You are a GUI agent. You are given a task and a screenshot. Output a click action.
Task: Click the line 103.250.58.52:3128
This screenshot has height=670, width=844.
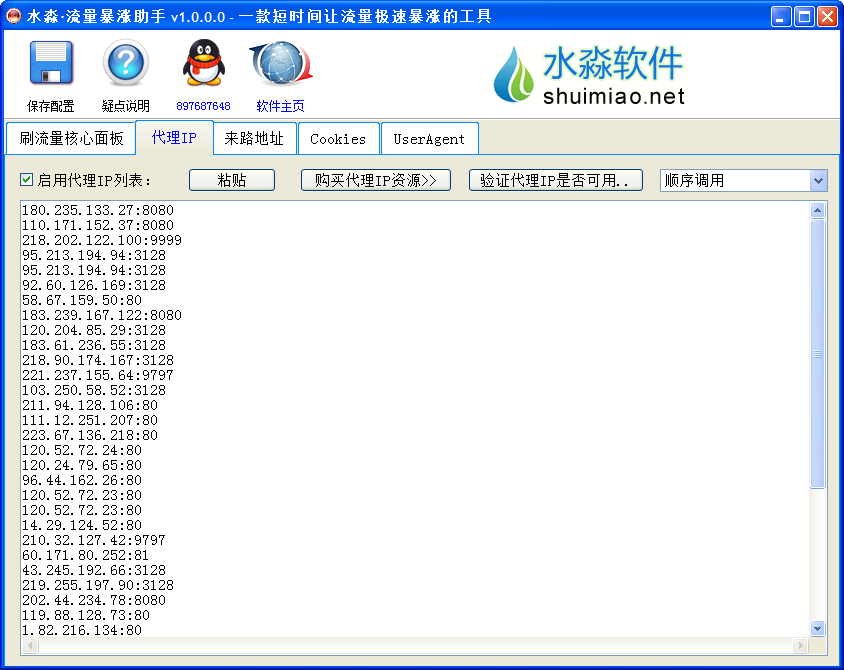(94, 390)
